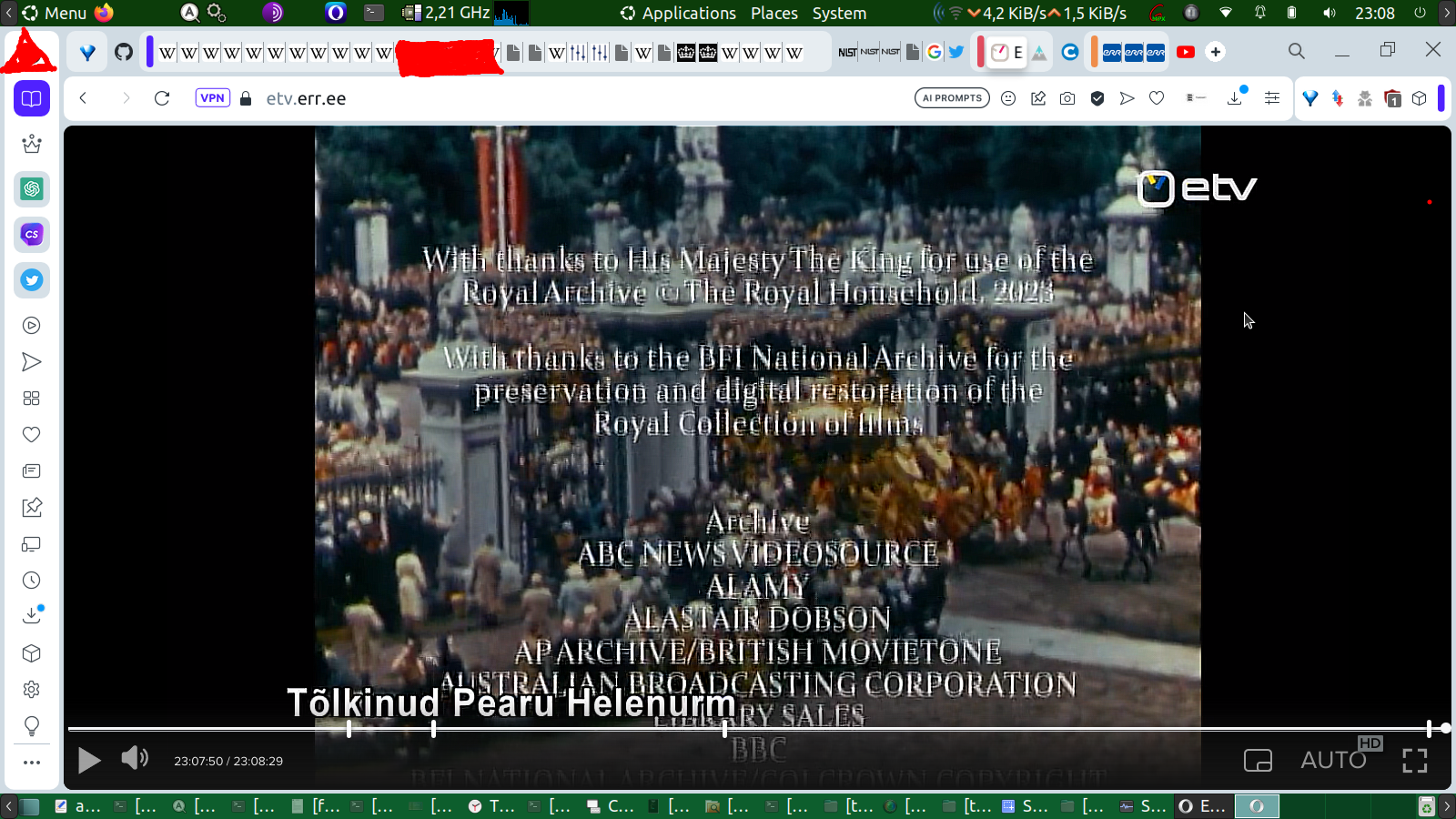Click the etv.err.ee address field

pos(306,98)
